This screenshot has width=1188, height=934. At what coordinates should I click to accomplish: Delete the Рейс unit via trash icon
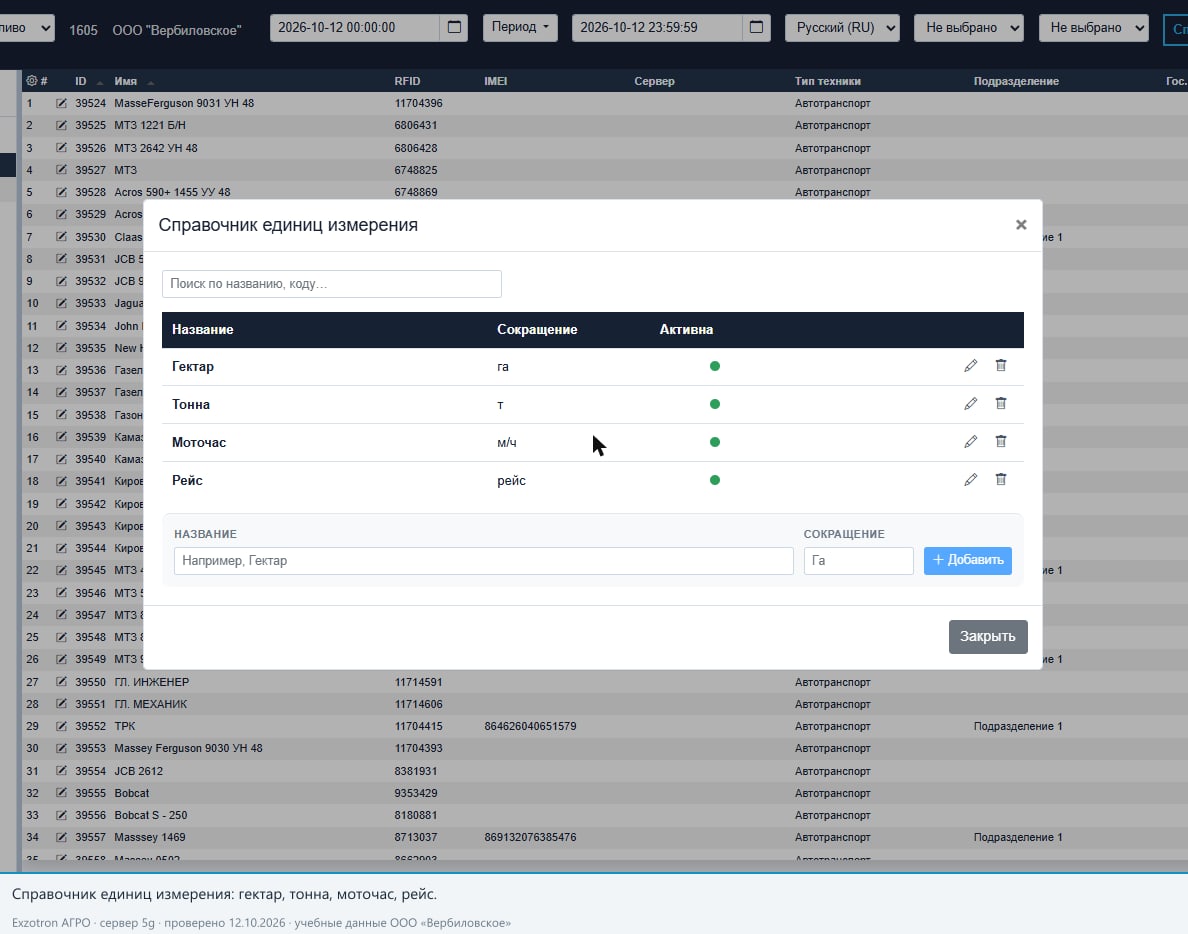pyautogui.click(x=1001, y=479)
